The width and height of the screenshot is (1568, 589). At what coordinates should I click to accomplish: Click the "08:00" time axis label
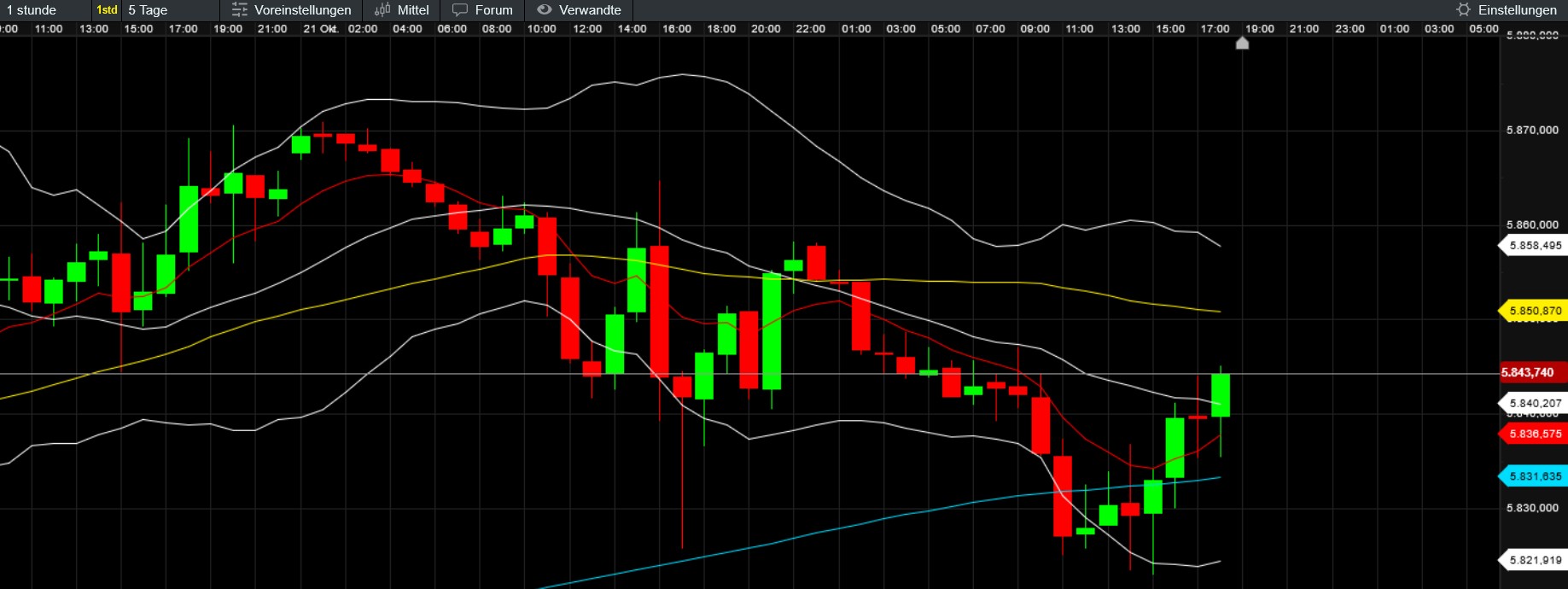coord(497,29)
